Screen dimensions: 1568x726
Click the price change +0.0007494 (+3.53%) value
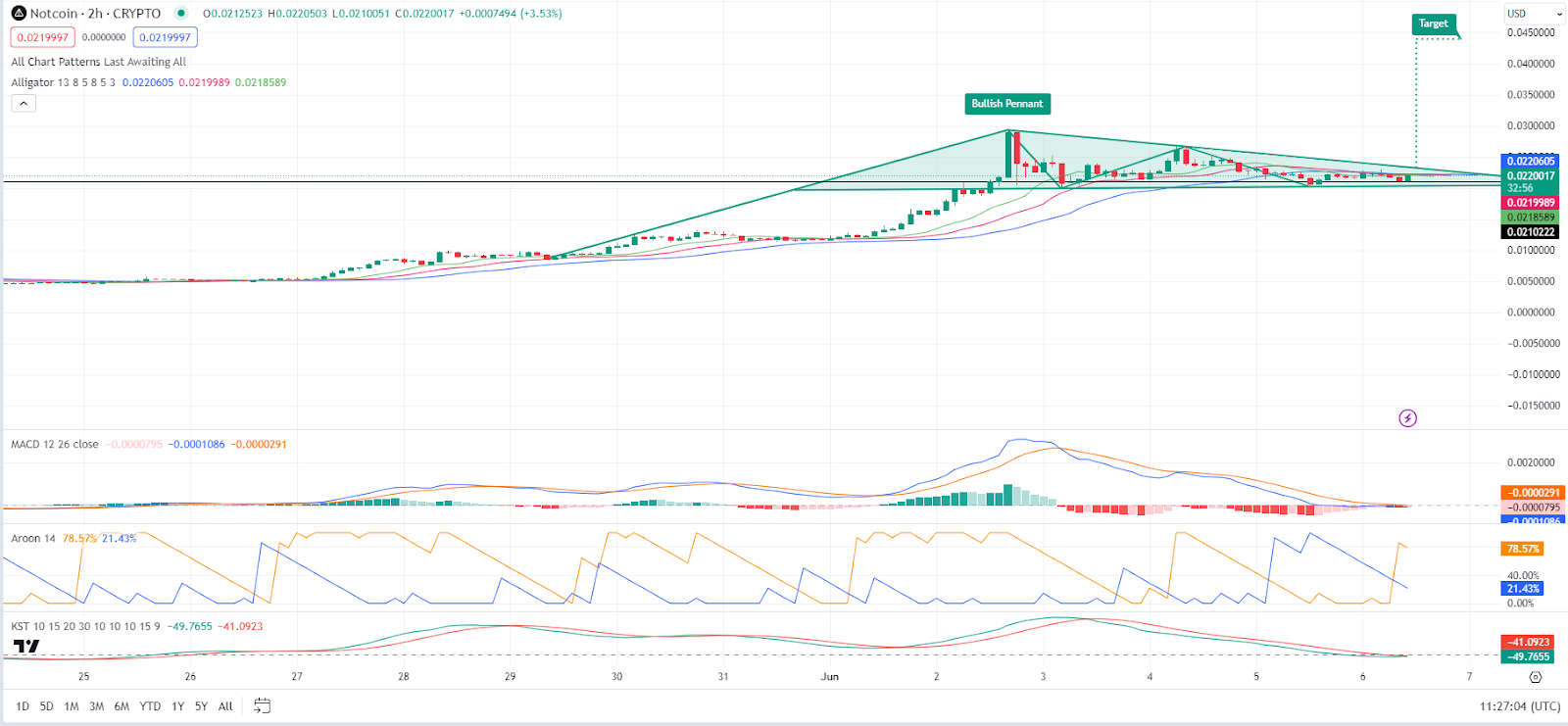click(512, 14)
